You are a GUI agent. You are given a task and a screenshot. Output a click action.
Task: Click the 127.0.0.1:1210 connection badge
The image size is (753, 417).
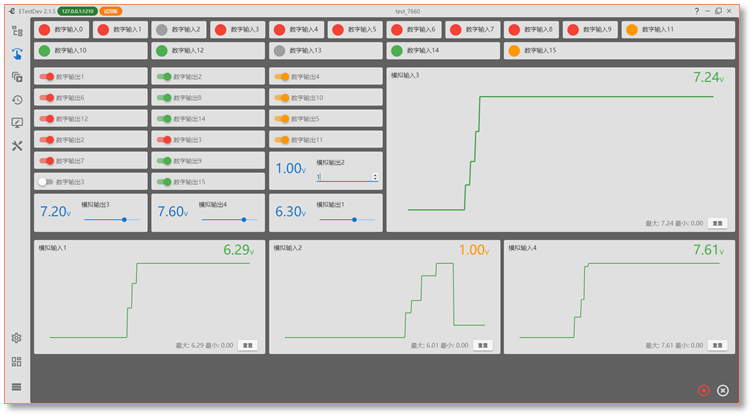(x=78, y=11)
